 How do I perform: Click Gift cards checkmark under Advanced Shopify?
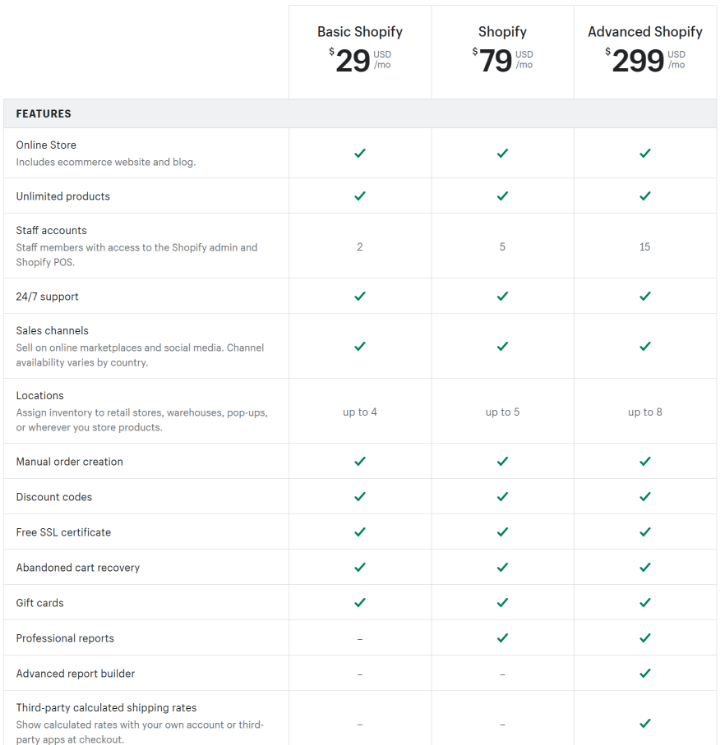click(645, 602)
